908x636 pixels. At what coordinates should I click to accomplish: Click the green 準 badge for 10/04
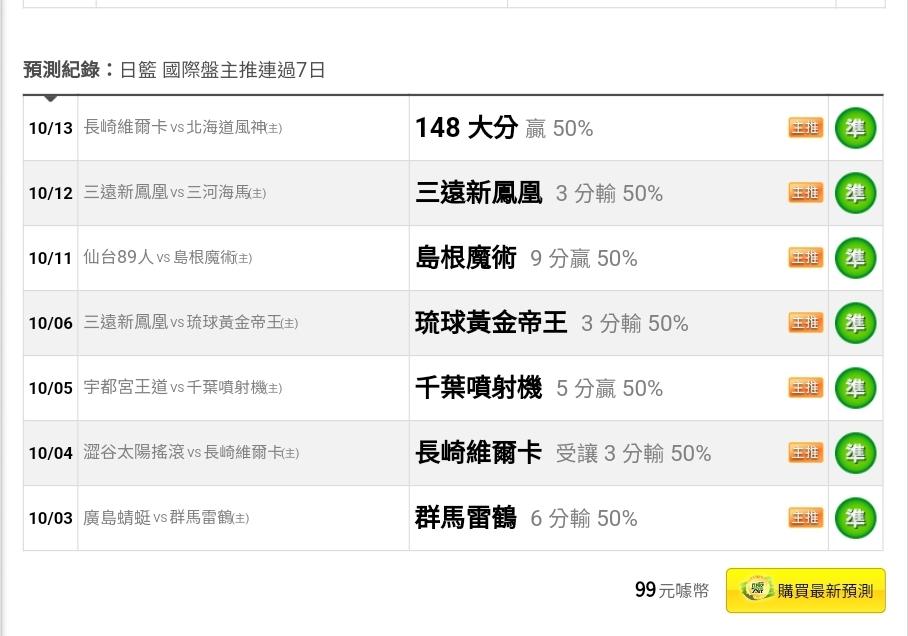[855, 453]
